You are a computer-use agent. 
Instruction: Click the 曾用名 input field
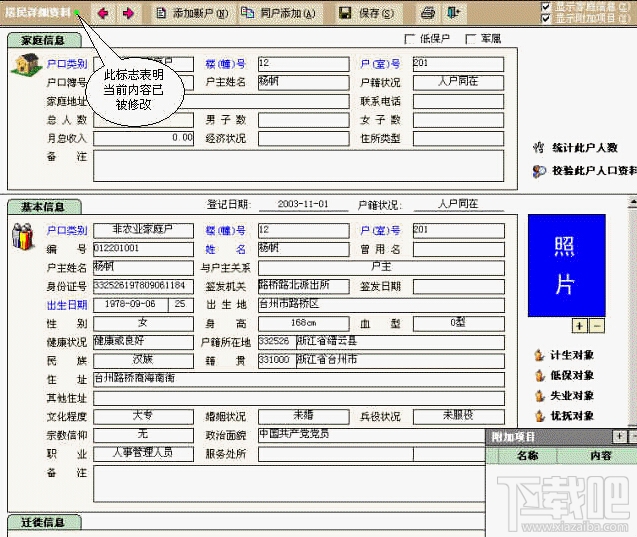pyautogui.click(x=459, y=249)
